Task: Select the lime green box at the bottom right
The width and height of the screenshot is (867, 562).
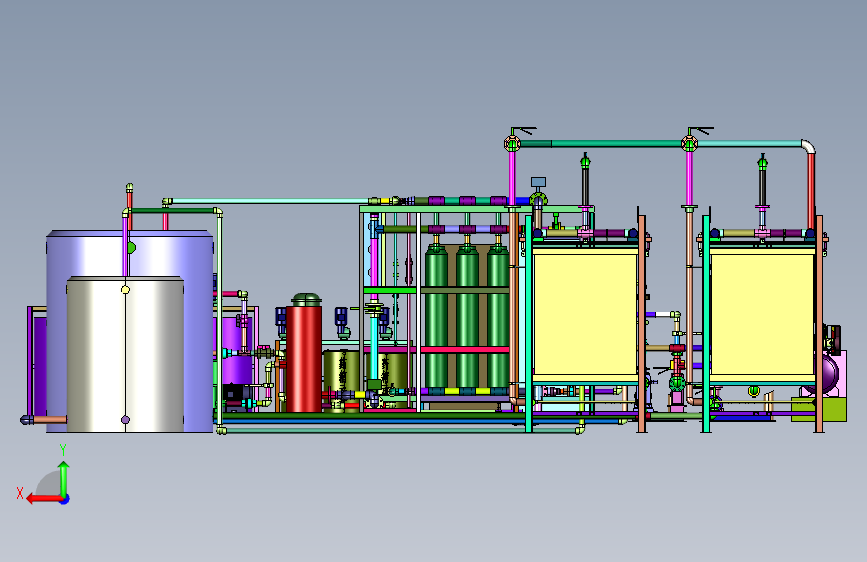Action: point(818,409)
